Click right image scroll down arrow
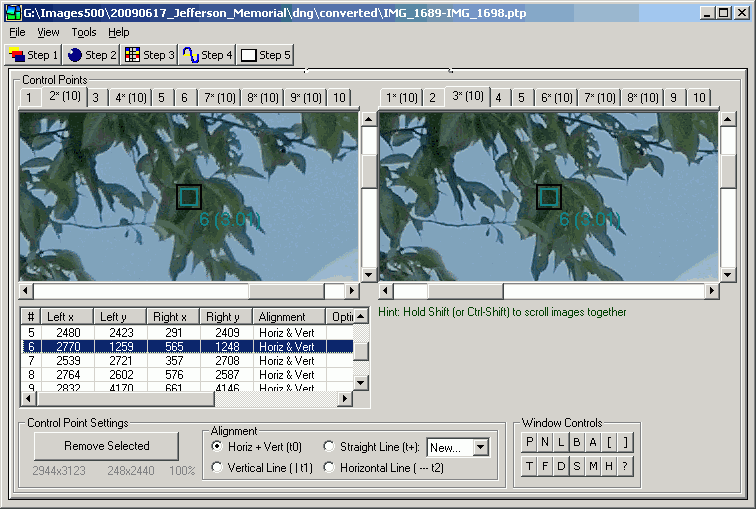The height and width of the screenshot is (509, 756). [728, 275]
